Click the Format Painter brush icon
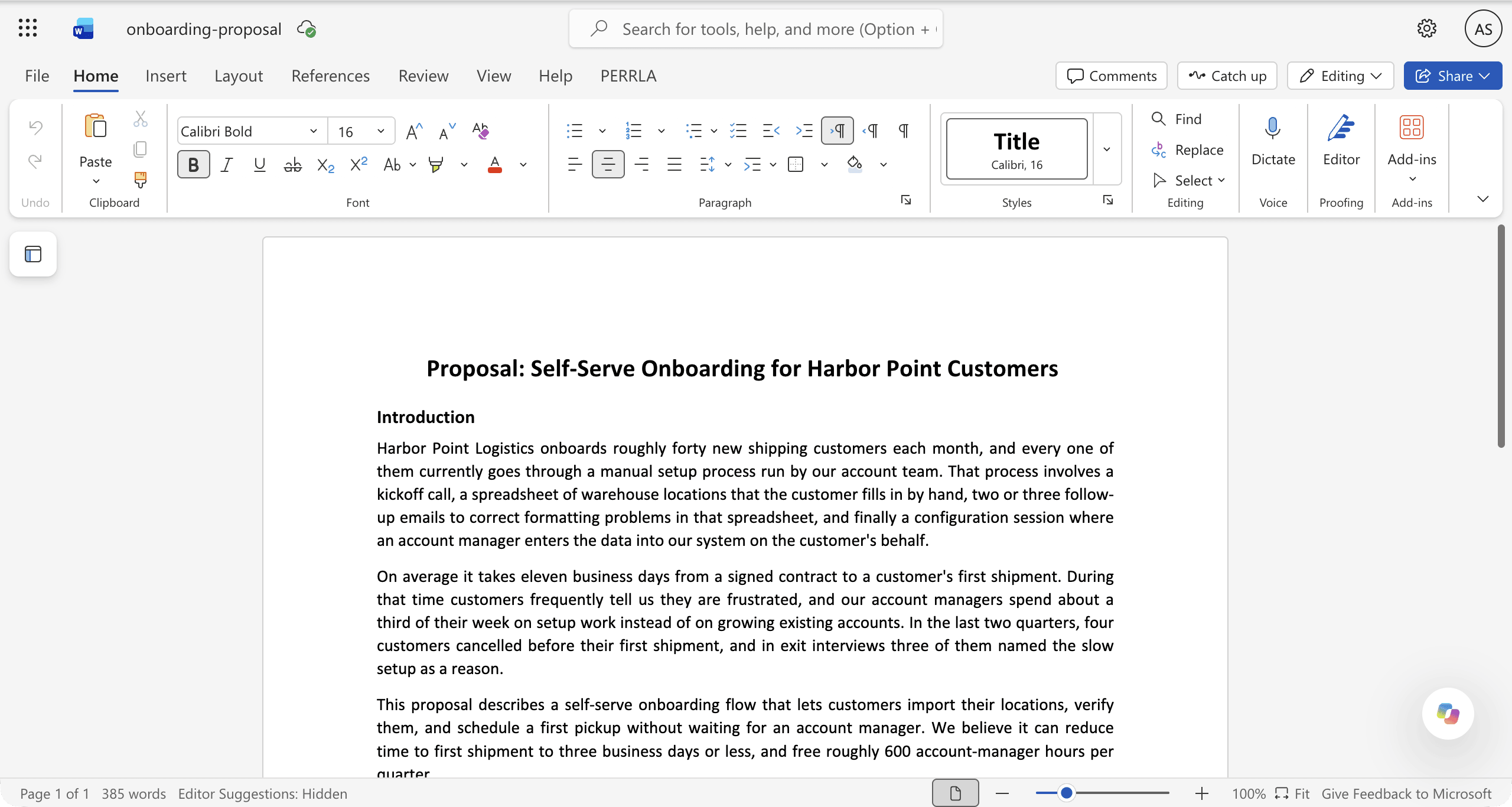Viewport: 1512px width, 807px height. tap(140, 180)
